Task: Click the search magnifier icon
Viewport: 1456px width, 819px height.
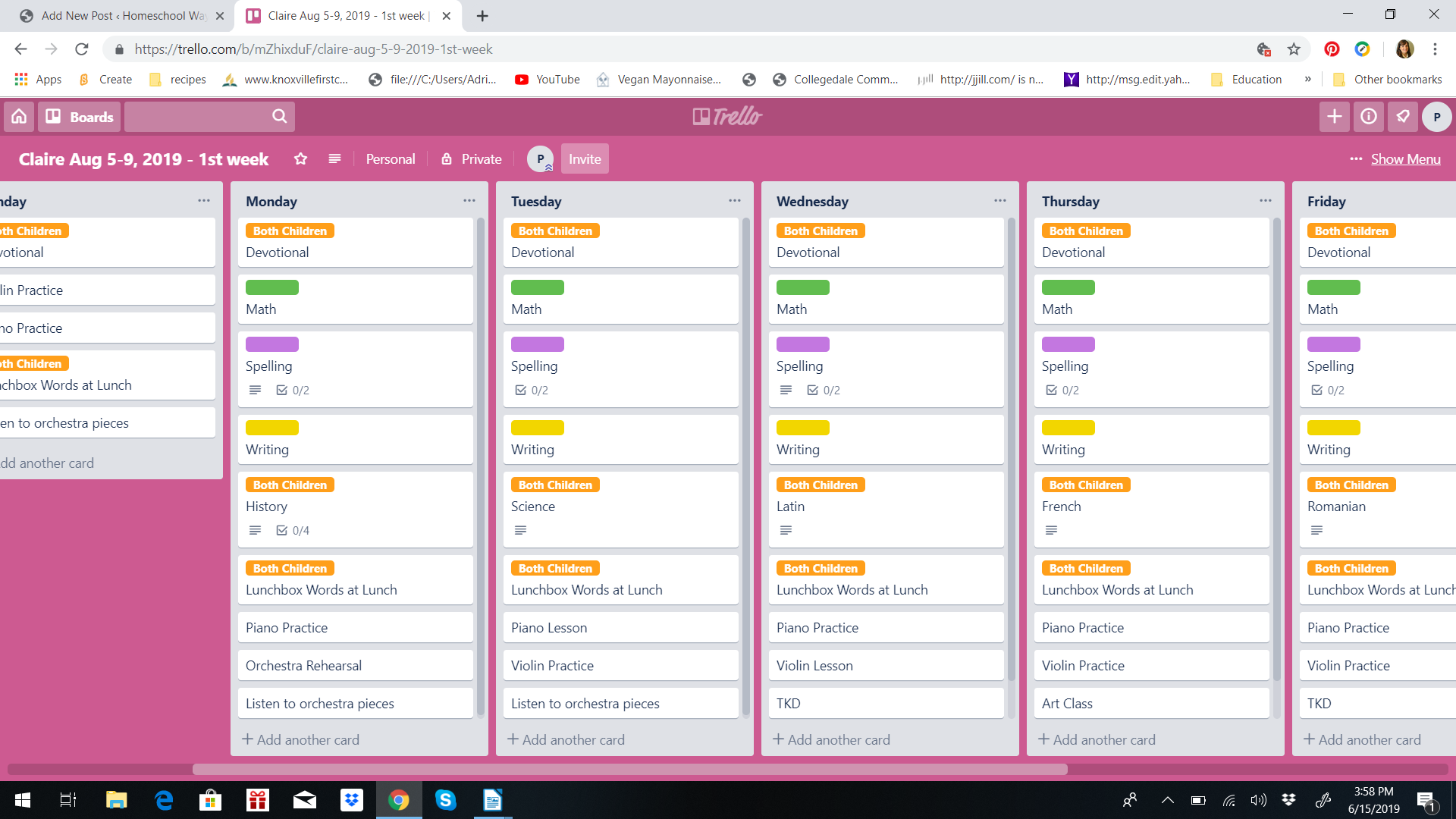Action: coord(281,116)
